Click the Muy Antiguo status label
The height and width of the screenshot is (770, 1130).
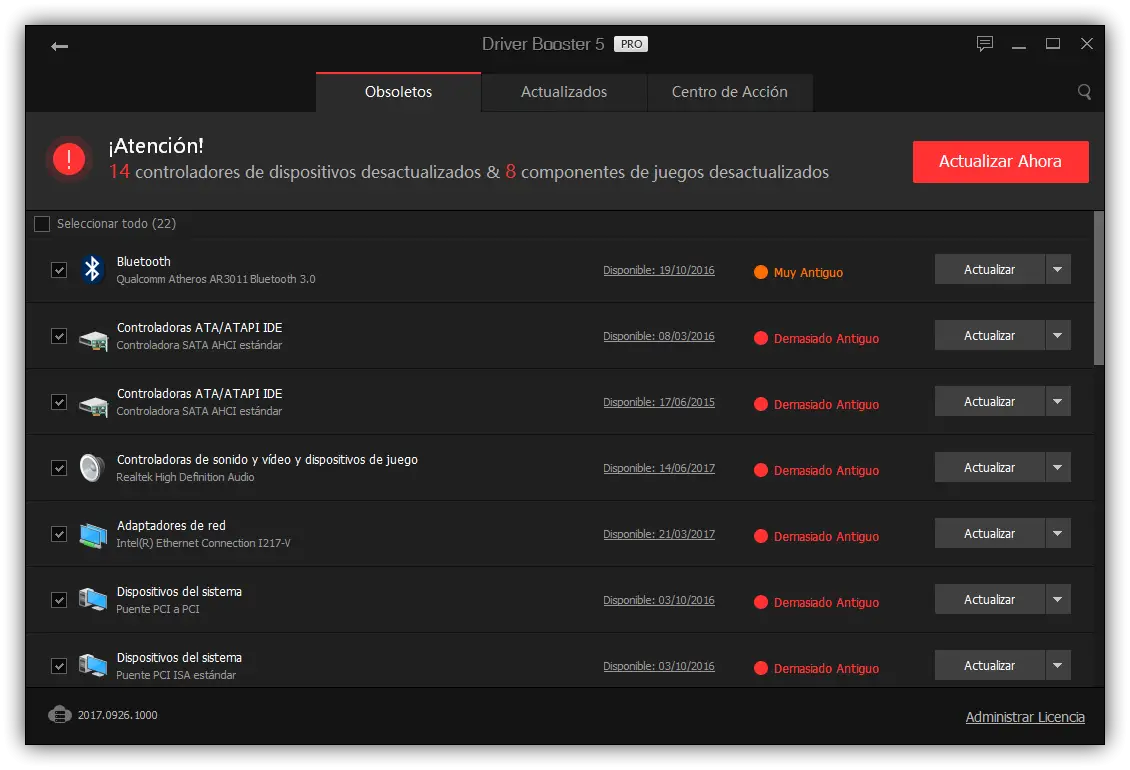pyautogui.click(x=808, y=273)
